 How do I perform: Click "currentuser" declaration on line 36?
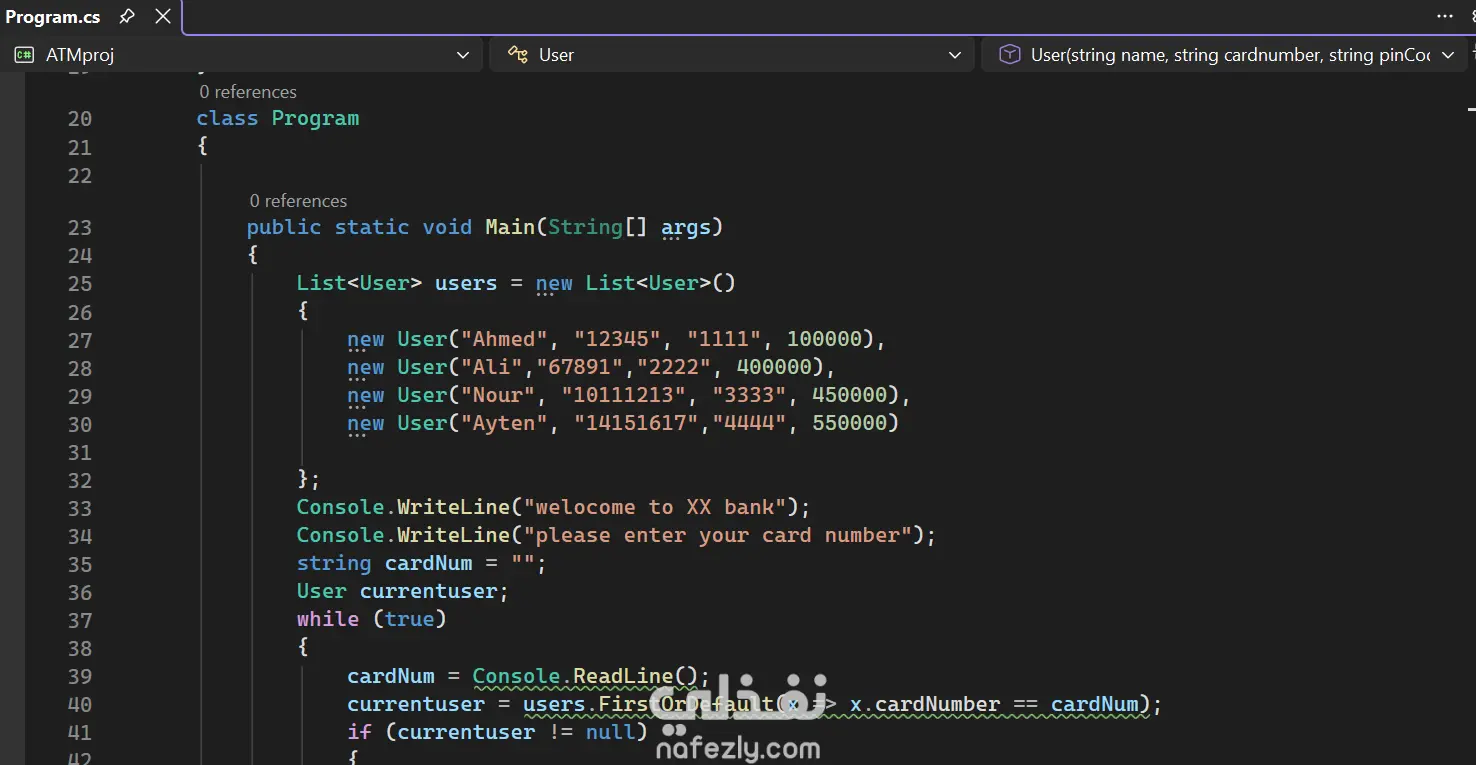(428, 591)
